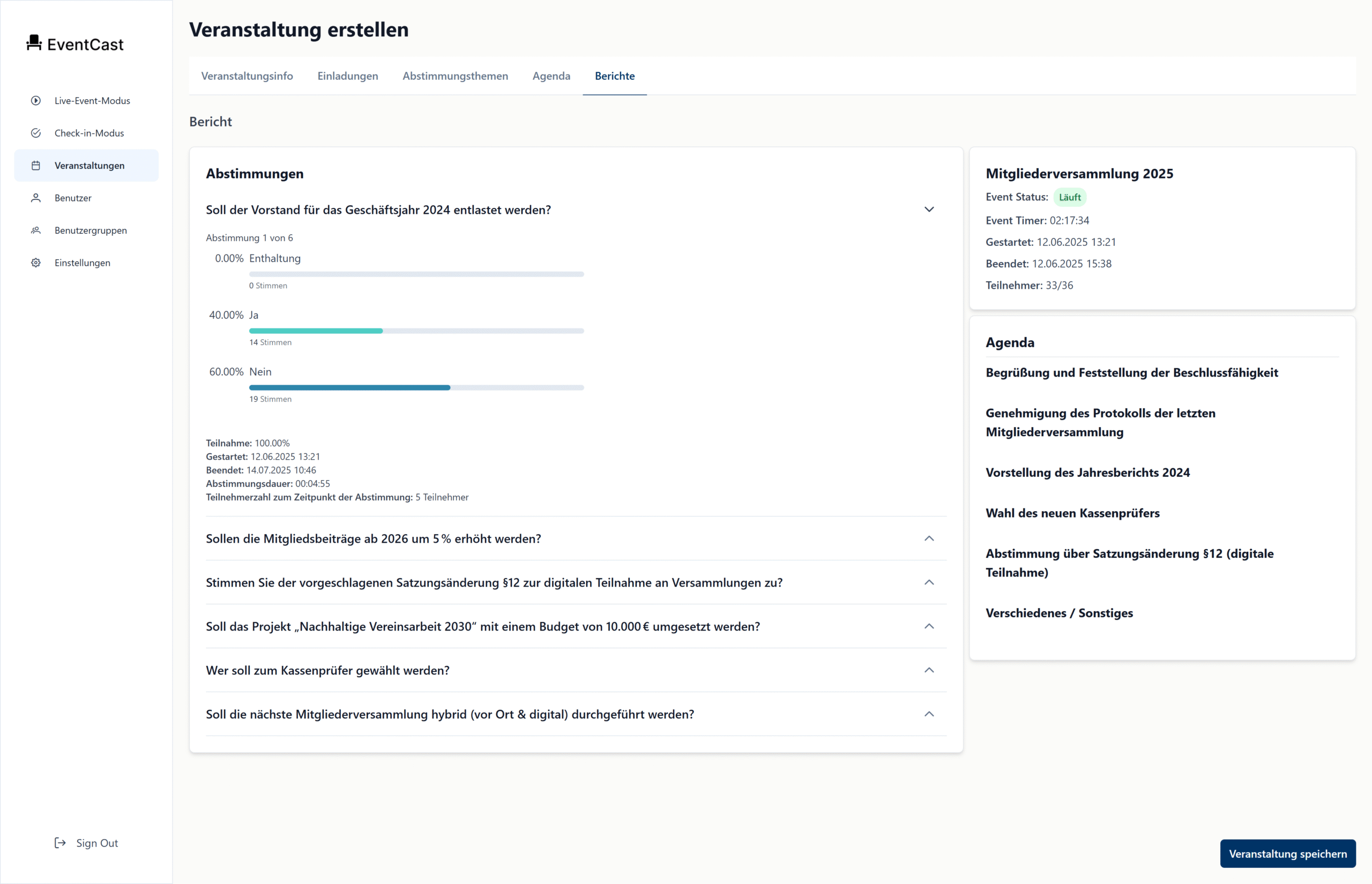The image size is (1372, 884).
Task: Switch to the Abstimmungsthemen tab
Action: 454,76
